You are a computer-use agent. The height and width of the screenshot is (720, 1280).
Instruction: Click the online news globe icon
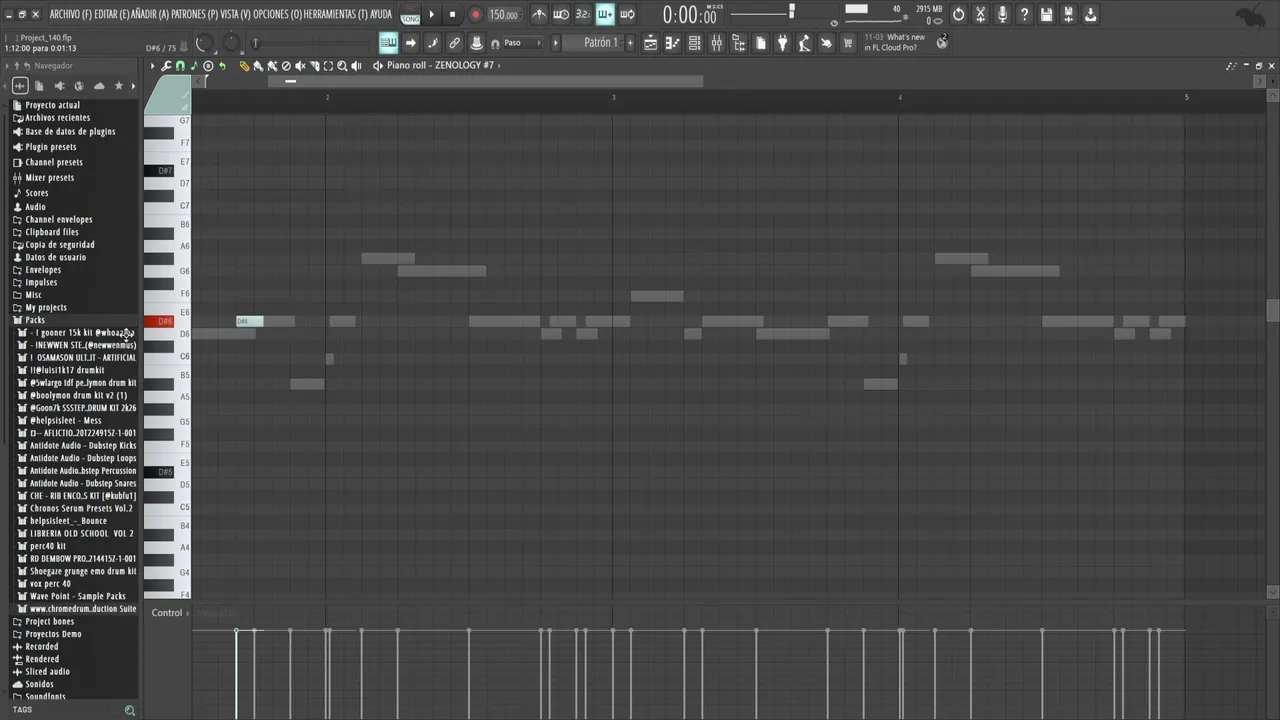(x=942, y=42)
